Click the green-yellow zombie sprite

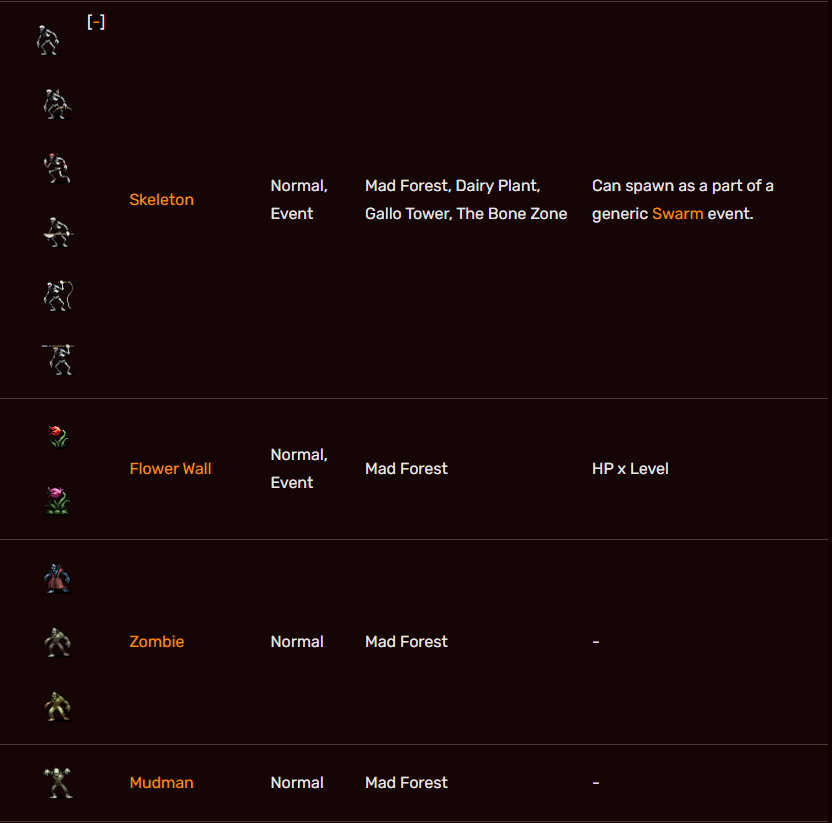click(58, 706)
